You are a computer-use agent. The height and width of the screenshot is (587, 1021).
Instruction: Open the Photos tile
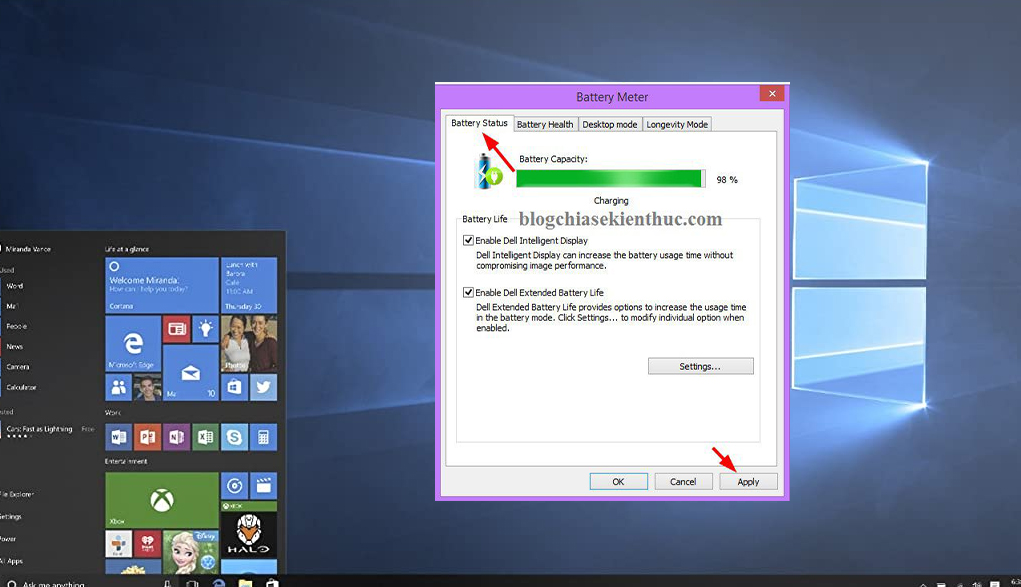click(249, 343)
